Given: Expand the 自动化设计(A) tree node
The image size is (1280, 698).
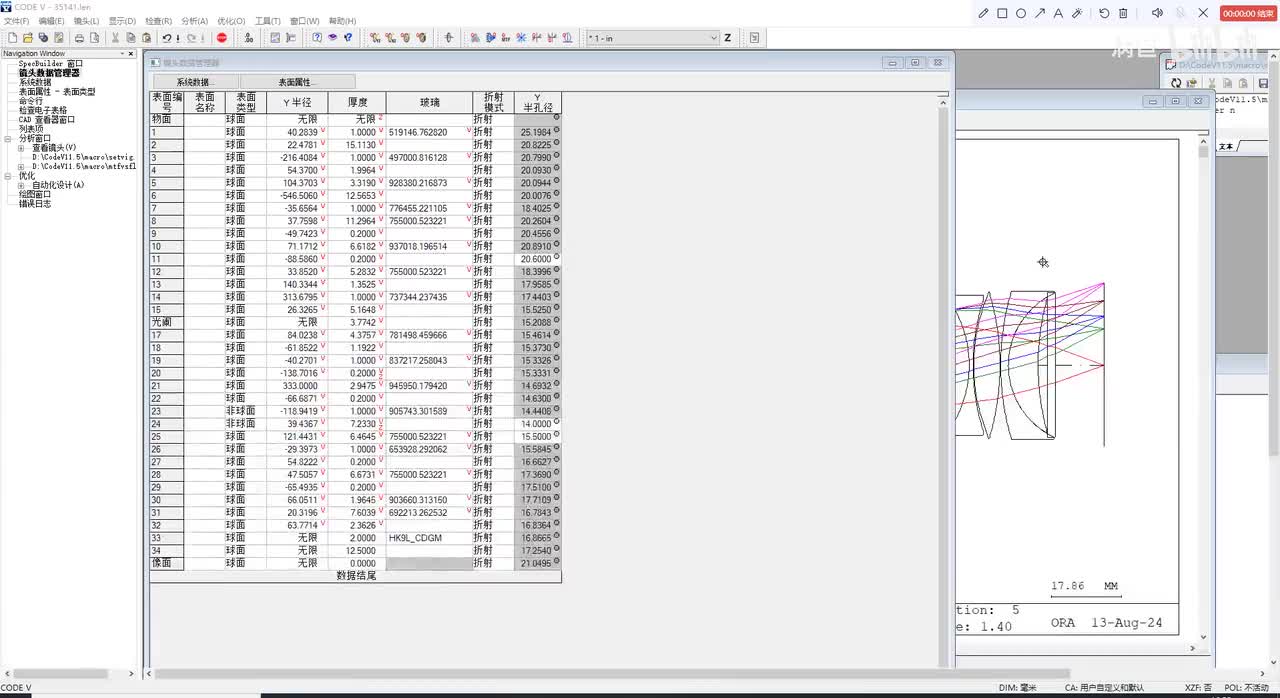Looking at the screenshot, I should coord(21,185).
